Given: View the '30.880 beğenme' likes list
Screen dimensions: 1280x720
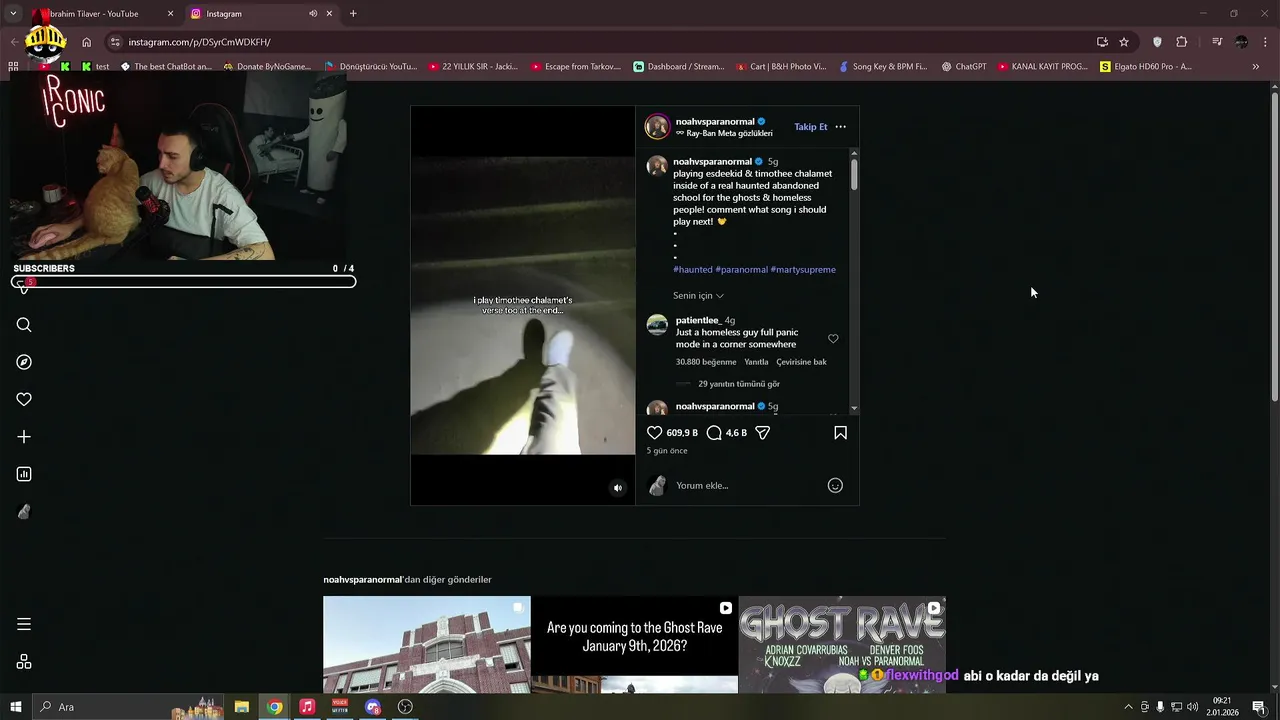Looking at the screenshot, I should (706, 362).
